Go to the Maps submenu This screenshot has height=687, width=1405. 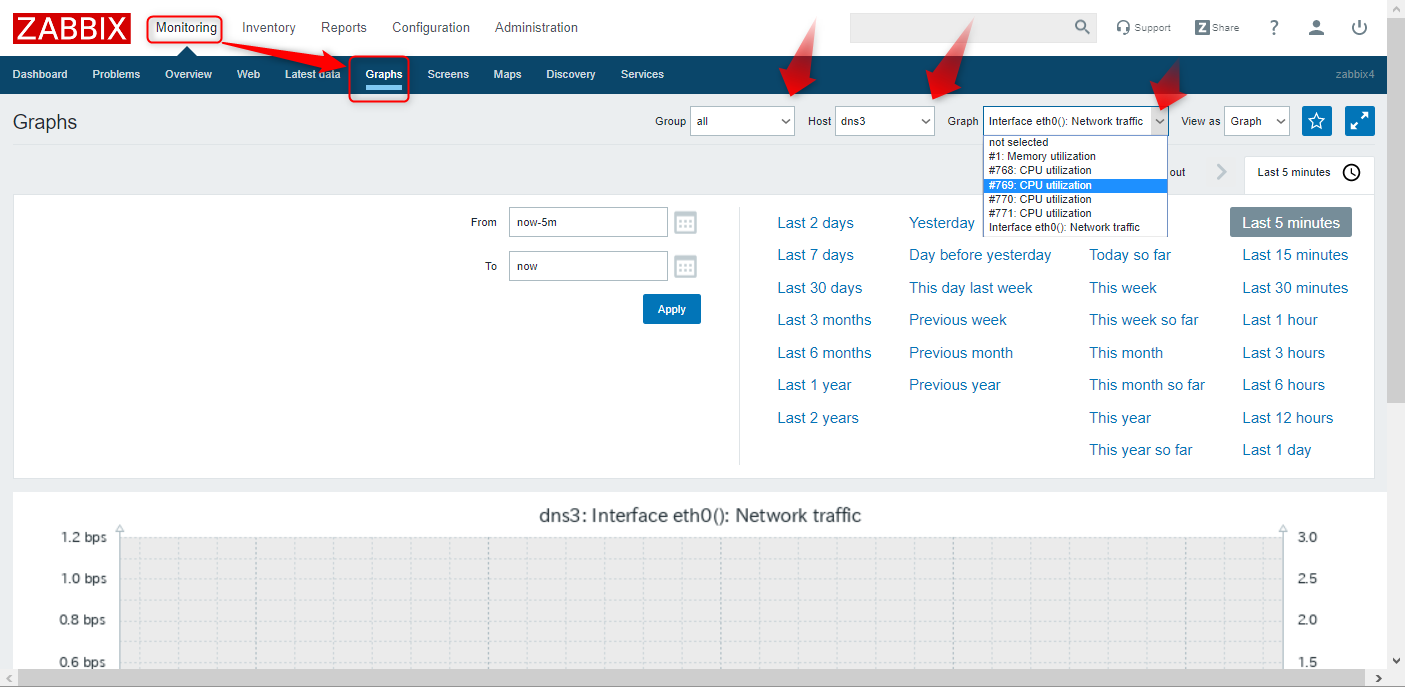(x=507, y=74)
